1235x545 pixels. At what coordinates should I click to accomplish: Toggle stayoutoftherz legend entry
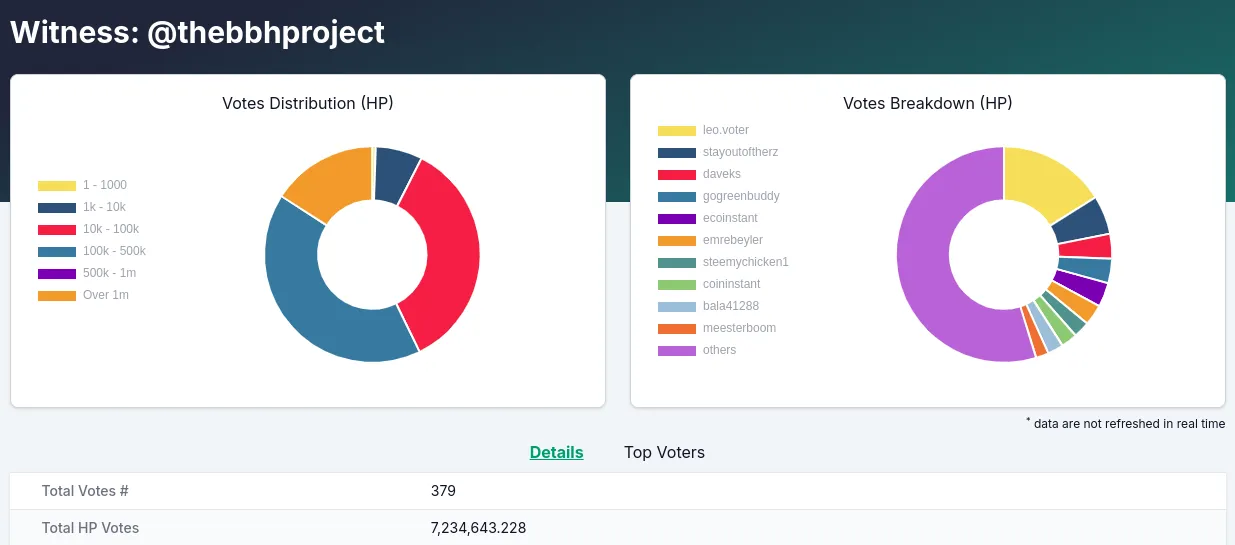coord(718,152)
